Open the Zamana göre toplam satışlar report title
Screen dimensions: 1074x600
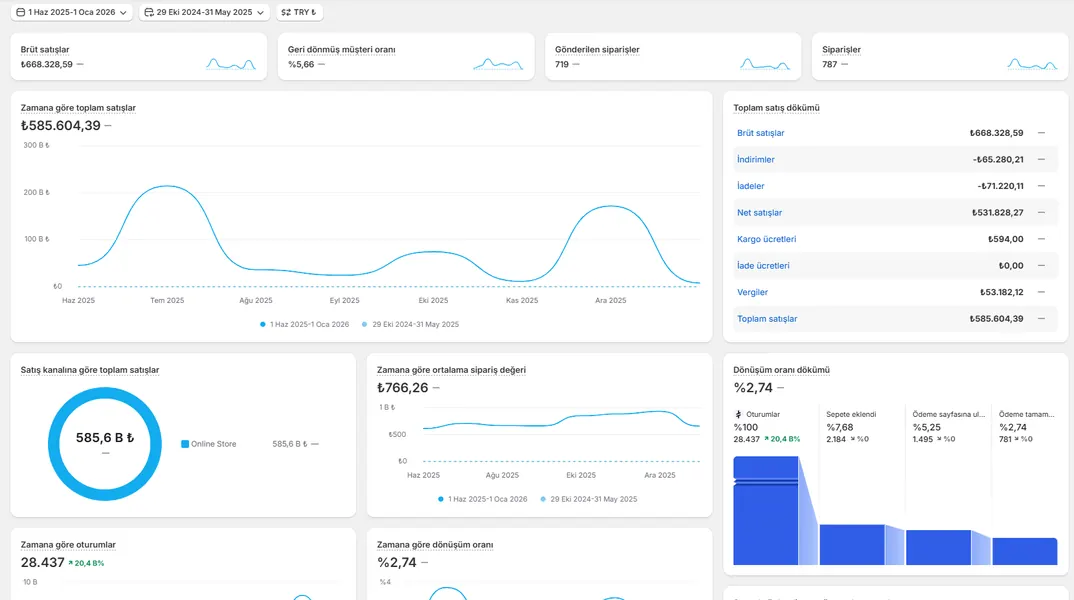tap(78, 108)
